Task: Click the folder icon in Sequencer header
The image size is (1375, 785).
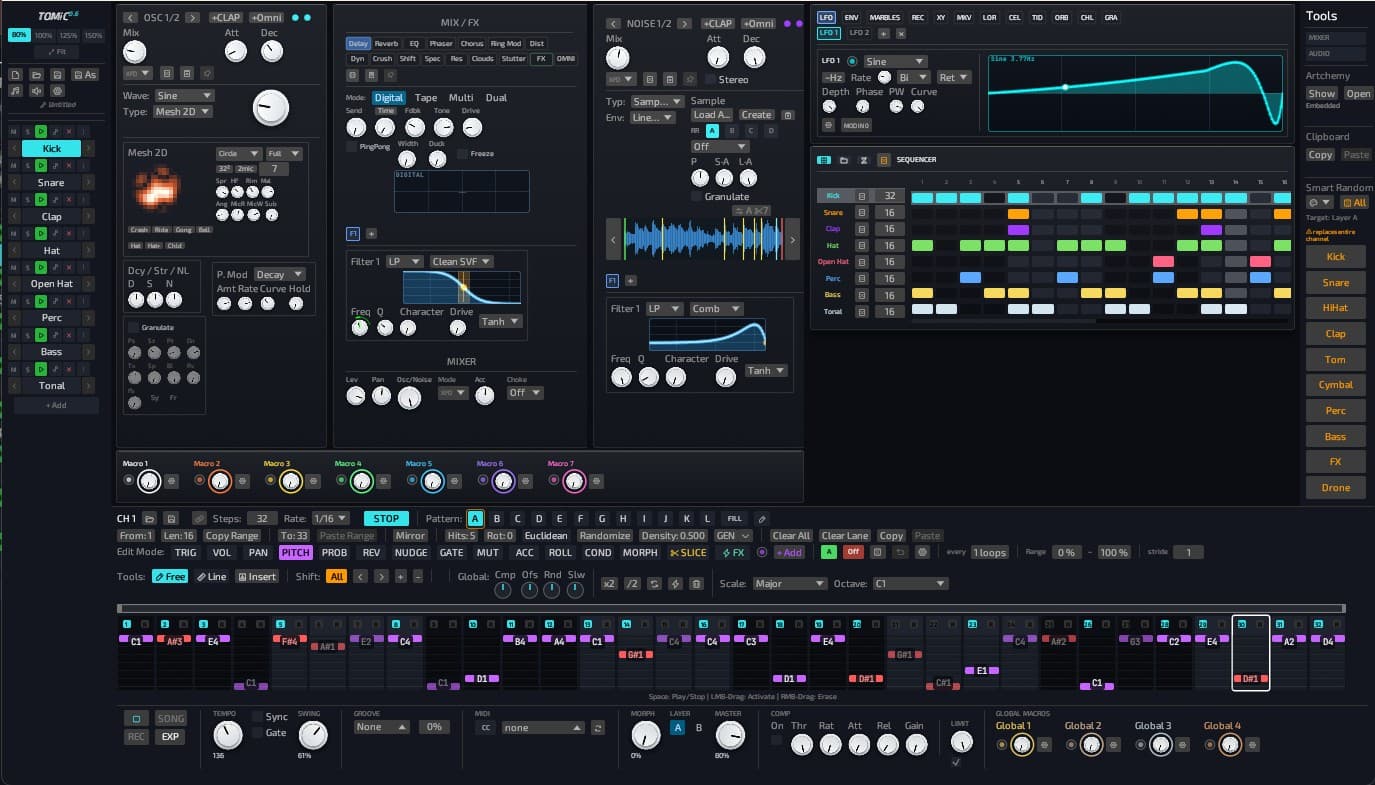Action: pos(843,160)
